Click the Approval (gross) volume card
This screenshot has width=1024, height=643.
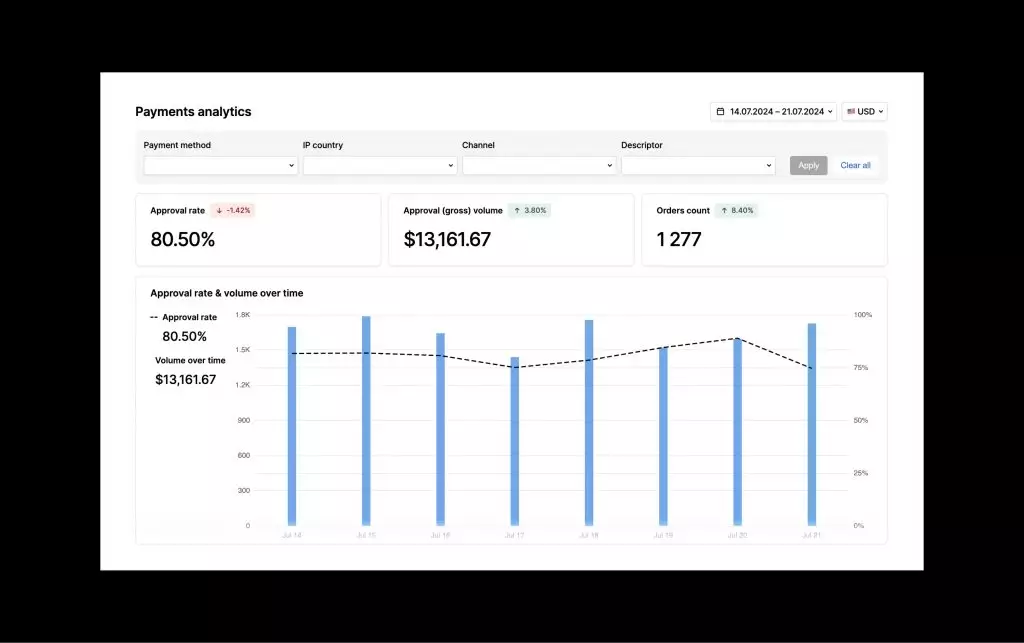(x=511, y=230)
